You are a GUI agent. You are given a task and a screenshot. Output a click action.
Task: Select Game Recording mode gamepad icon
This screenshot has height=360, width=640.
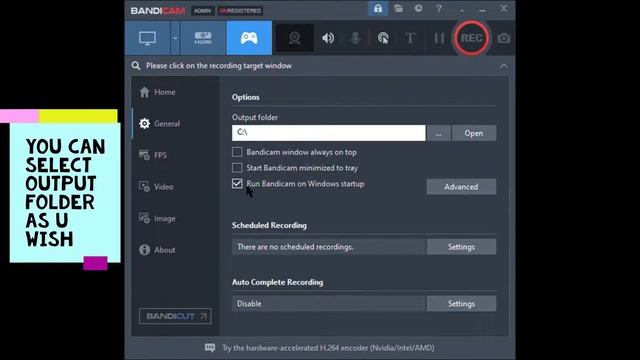point(249,38)
